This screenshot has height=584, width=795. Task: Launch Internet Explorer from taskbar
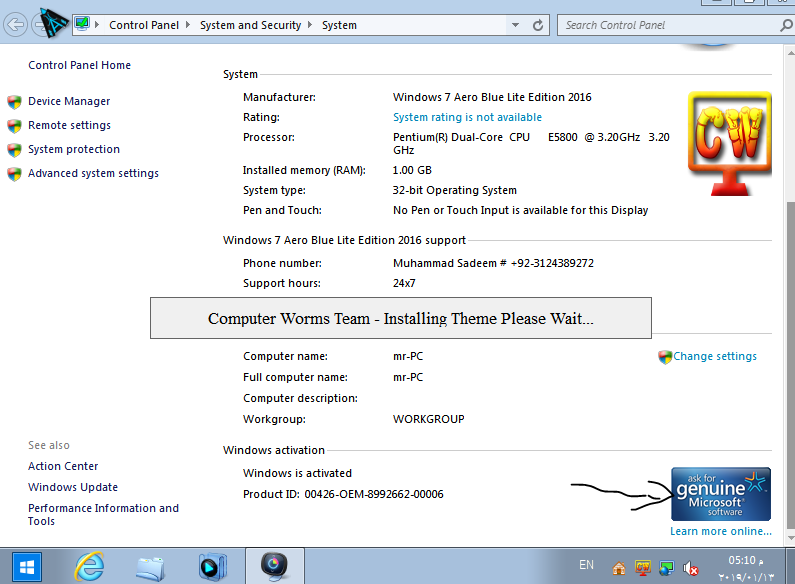89,566
